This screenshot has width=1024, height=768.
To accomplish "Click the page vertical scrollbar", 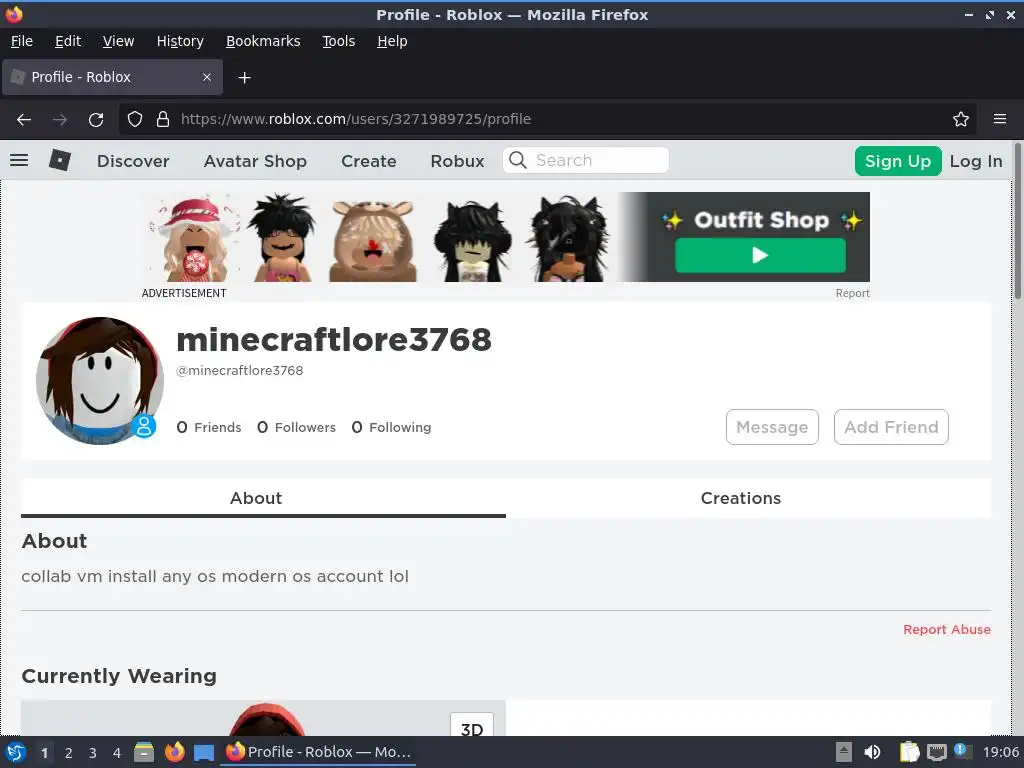I will (x=1017, y=222).
